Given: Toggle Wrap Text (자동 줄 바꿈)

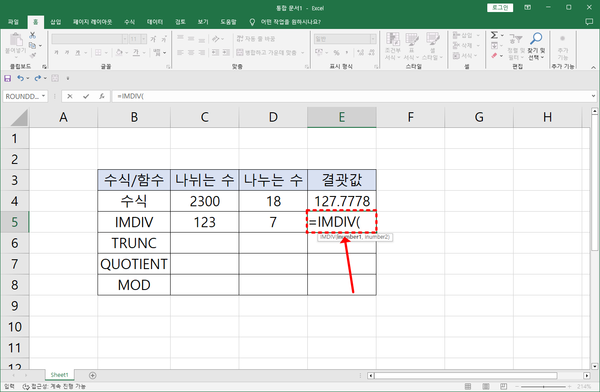Looking at the screenshot, I should coord(256,39).
